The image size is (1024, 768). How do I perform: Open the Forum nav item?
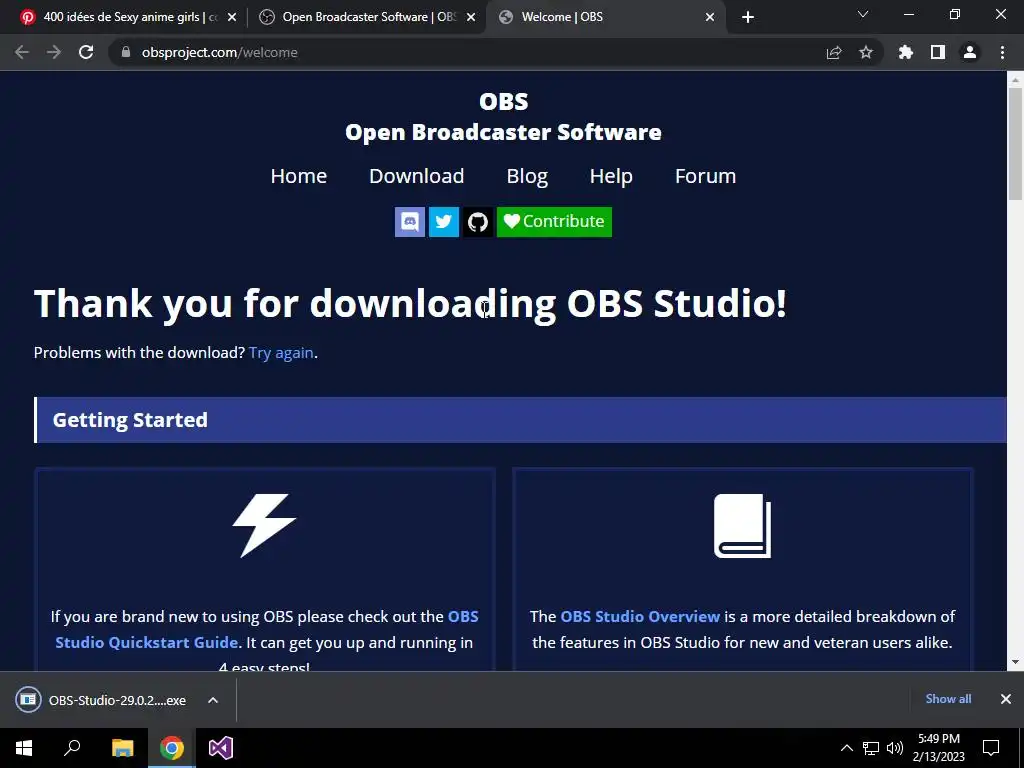pos(705,176)
